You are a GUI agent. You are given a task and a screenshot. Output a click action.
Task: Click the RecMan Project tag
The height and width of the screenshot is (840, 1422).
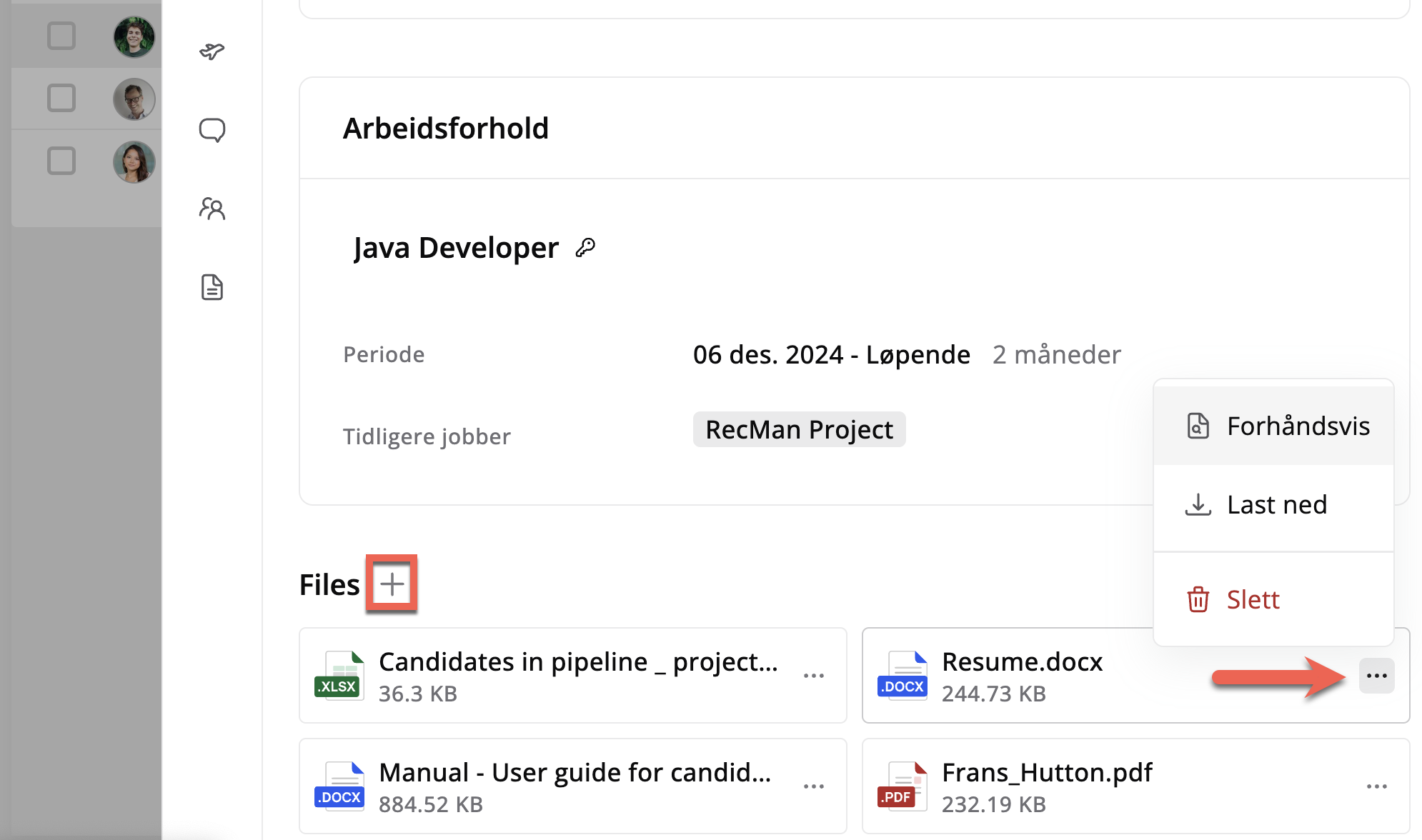click(799, 430)
